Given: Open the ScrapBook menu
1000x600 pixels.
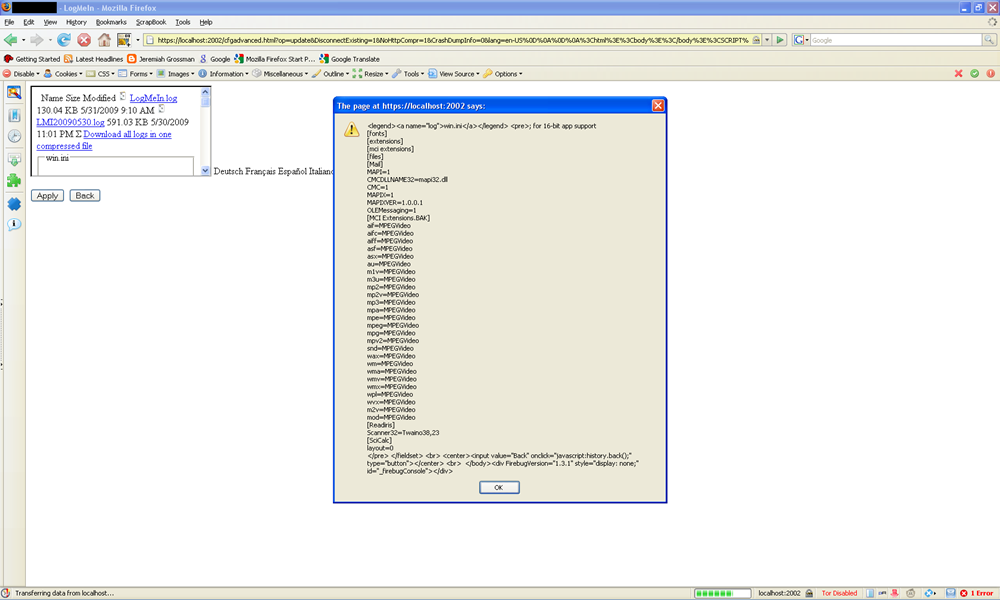Looking at the screenshot, I should coord(151,22).
